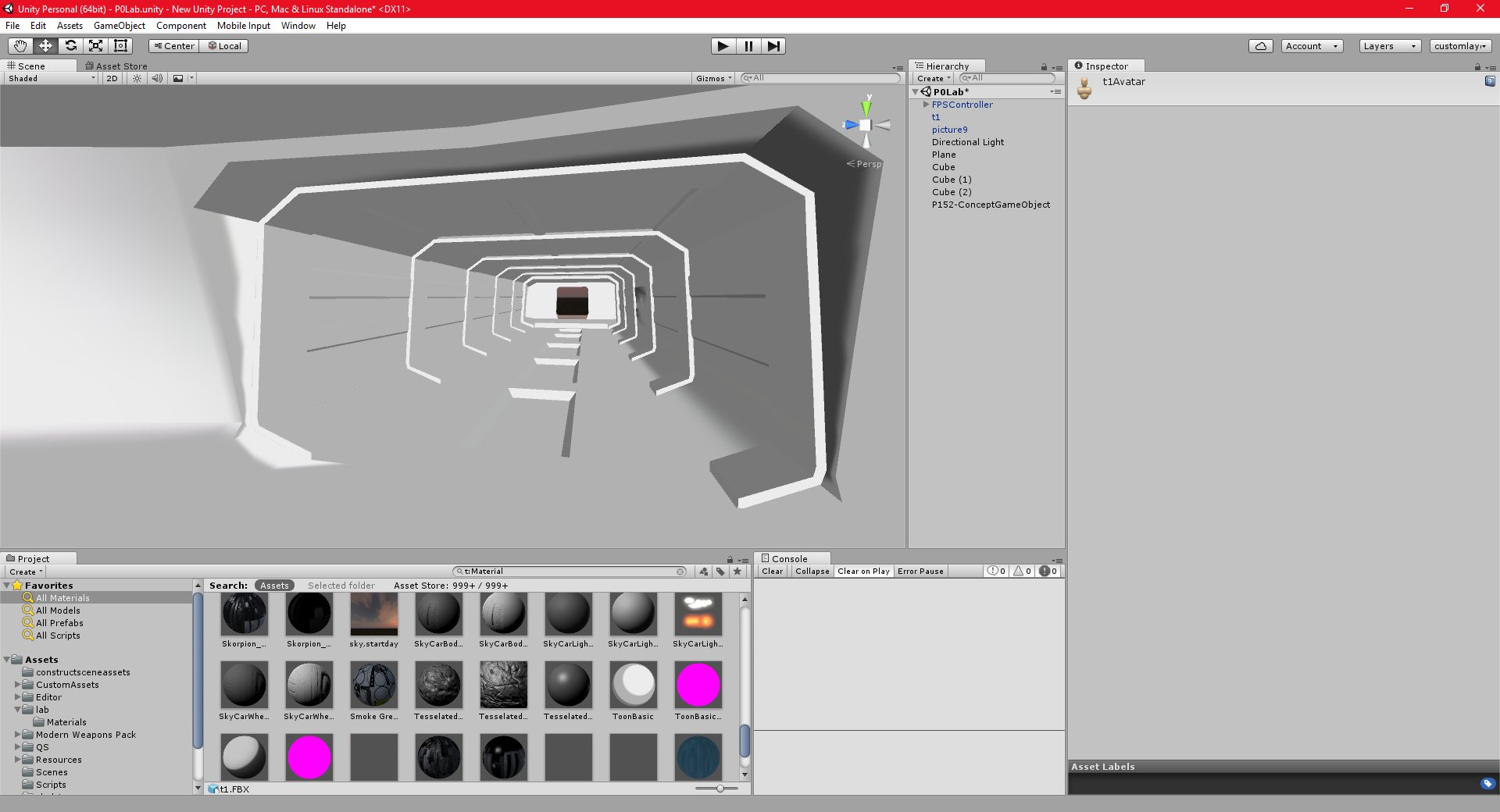Open the Unity cloud collaboration panel
1500x812 pixels.
tap(1259, 46)
